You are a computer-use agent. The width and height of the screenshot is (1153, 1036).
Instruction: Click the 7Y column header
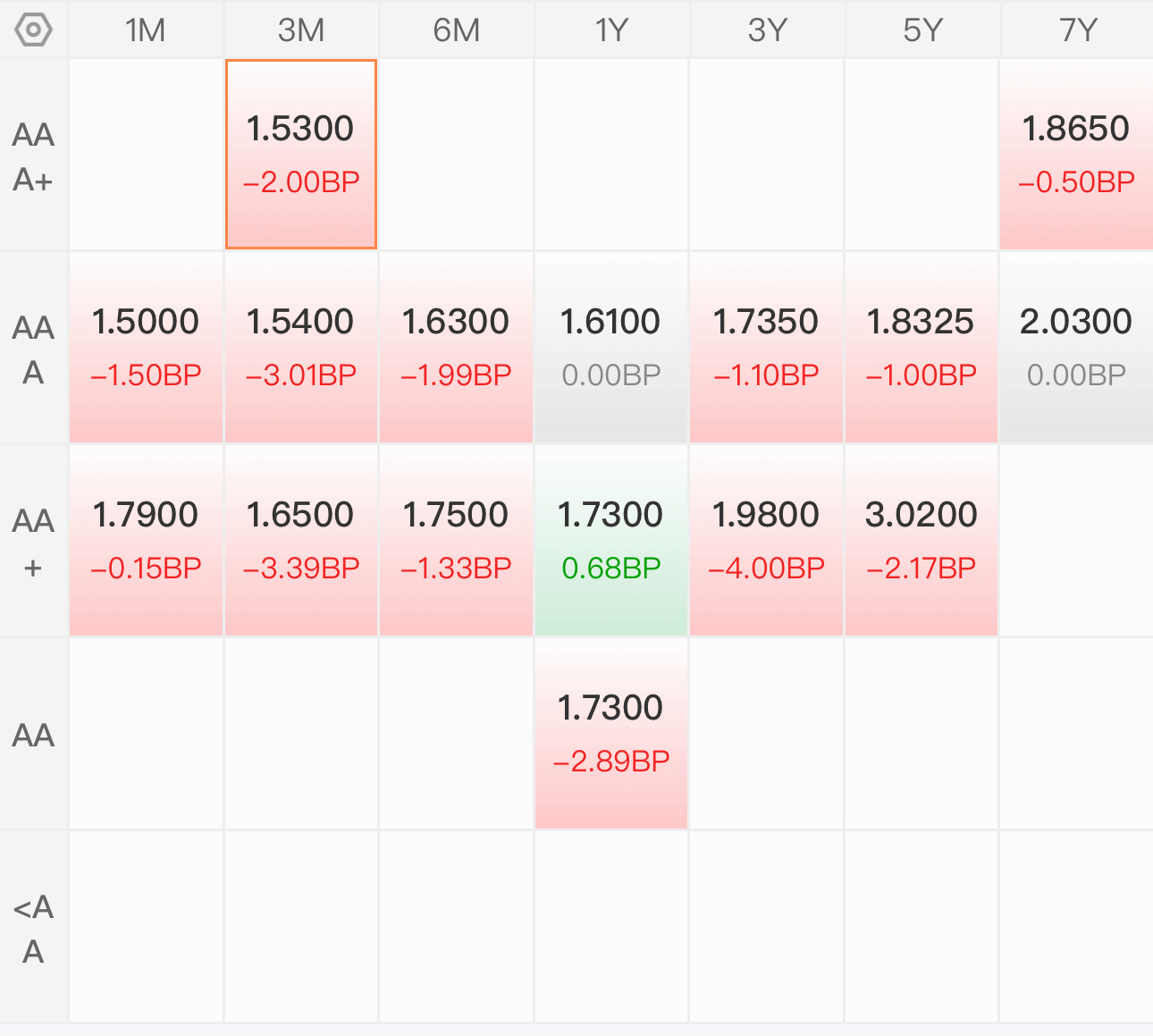tap(1077, 30)
